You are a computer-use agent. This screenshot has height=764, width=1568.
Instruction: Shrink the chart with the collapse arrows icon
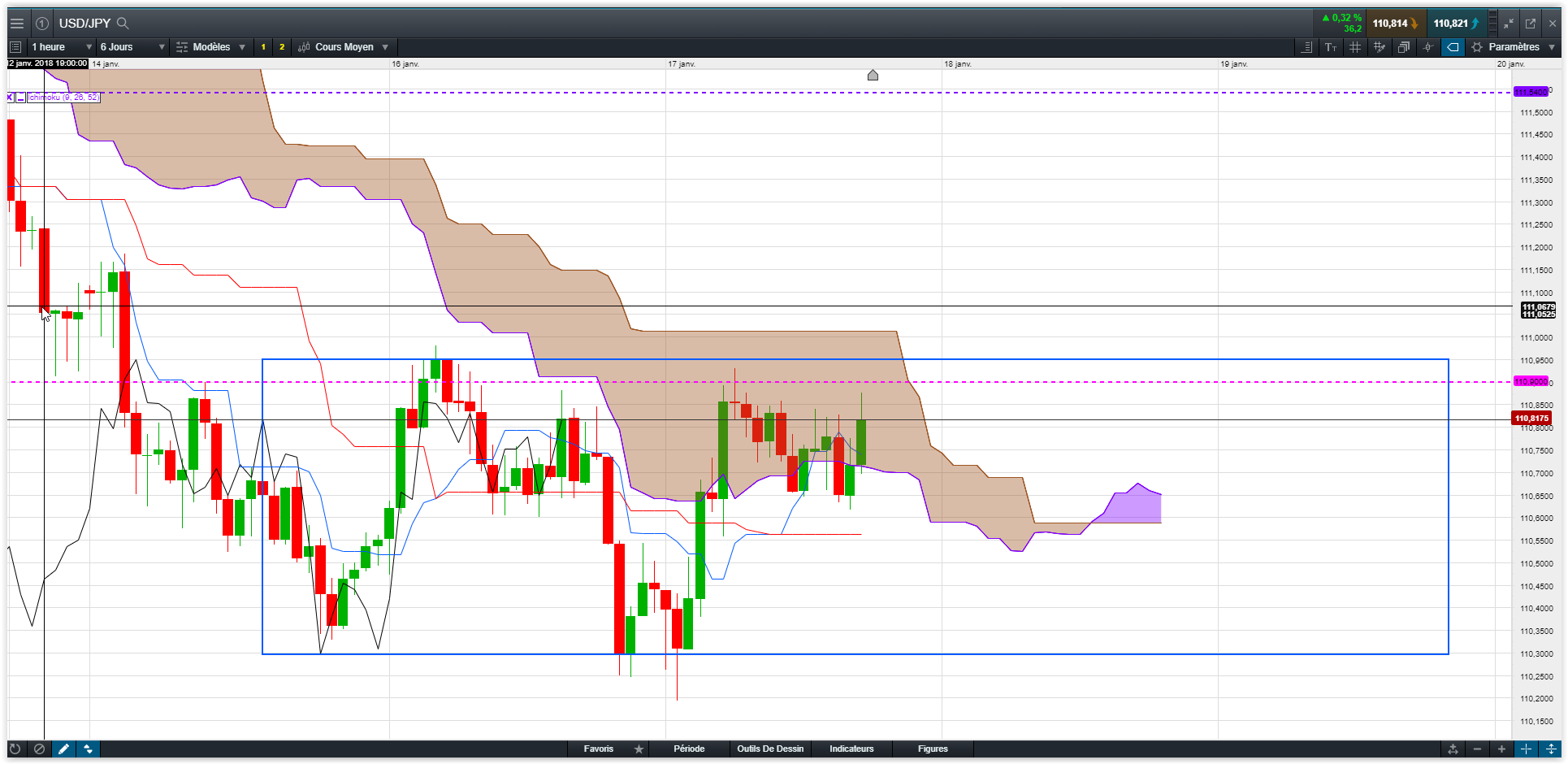tap(1509, 24)
